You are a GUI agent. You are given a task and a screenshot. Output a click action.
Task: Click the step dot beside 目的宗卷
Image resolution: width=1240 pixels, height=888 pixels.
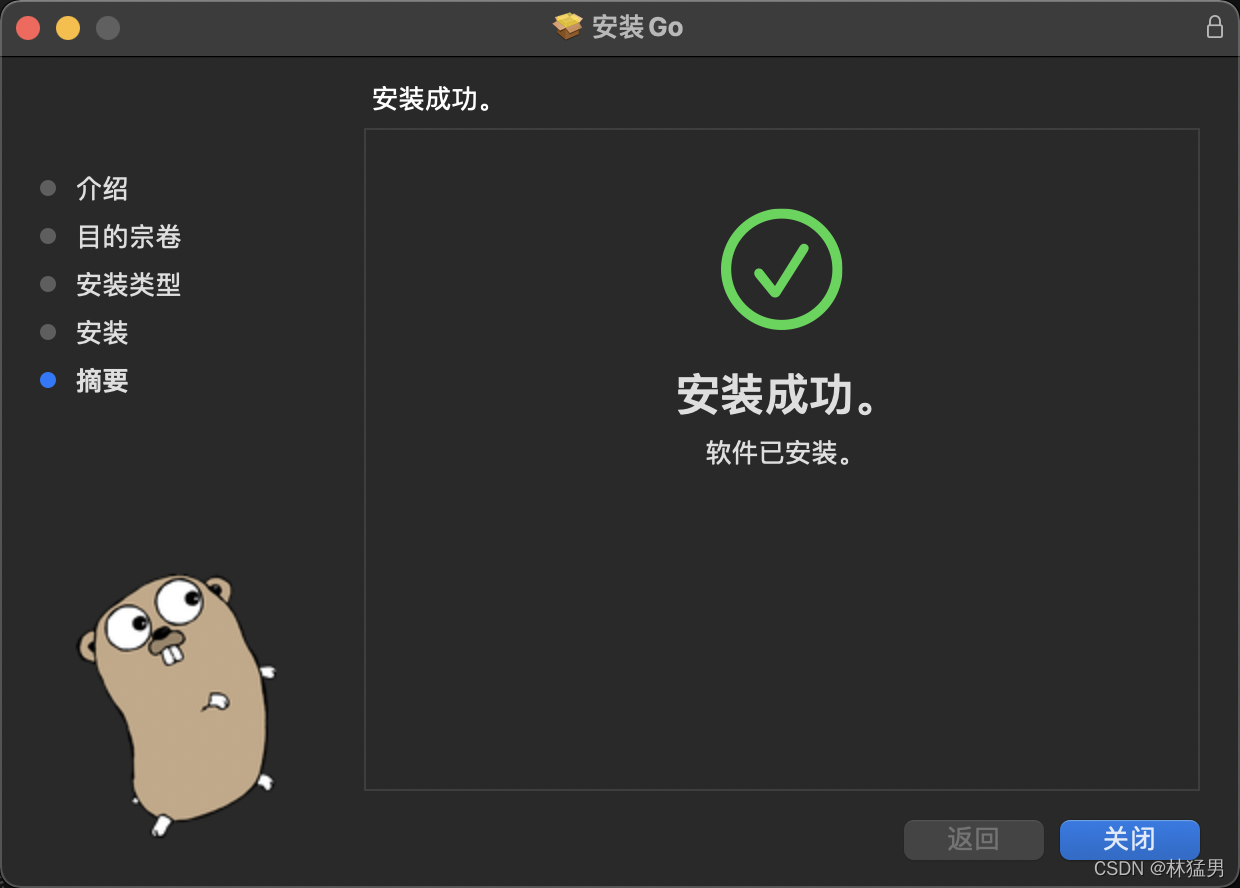(x=47, y=236)
